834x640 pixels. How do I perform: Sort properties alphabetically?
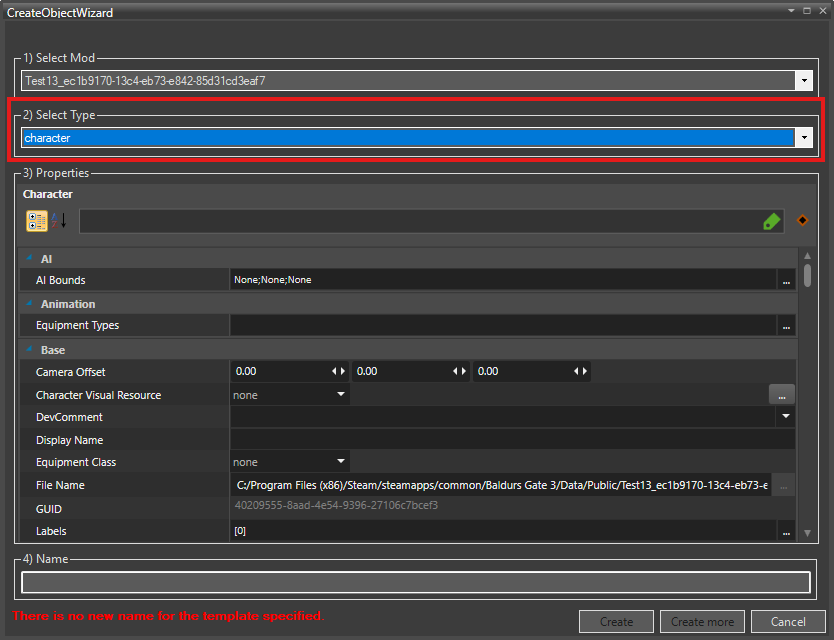pos(59,221)
